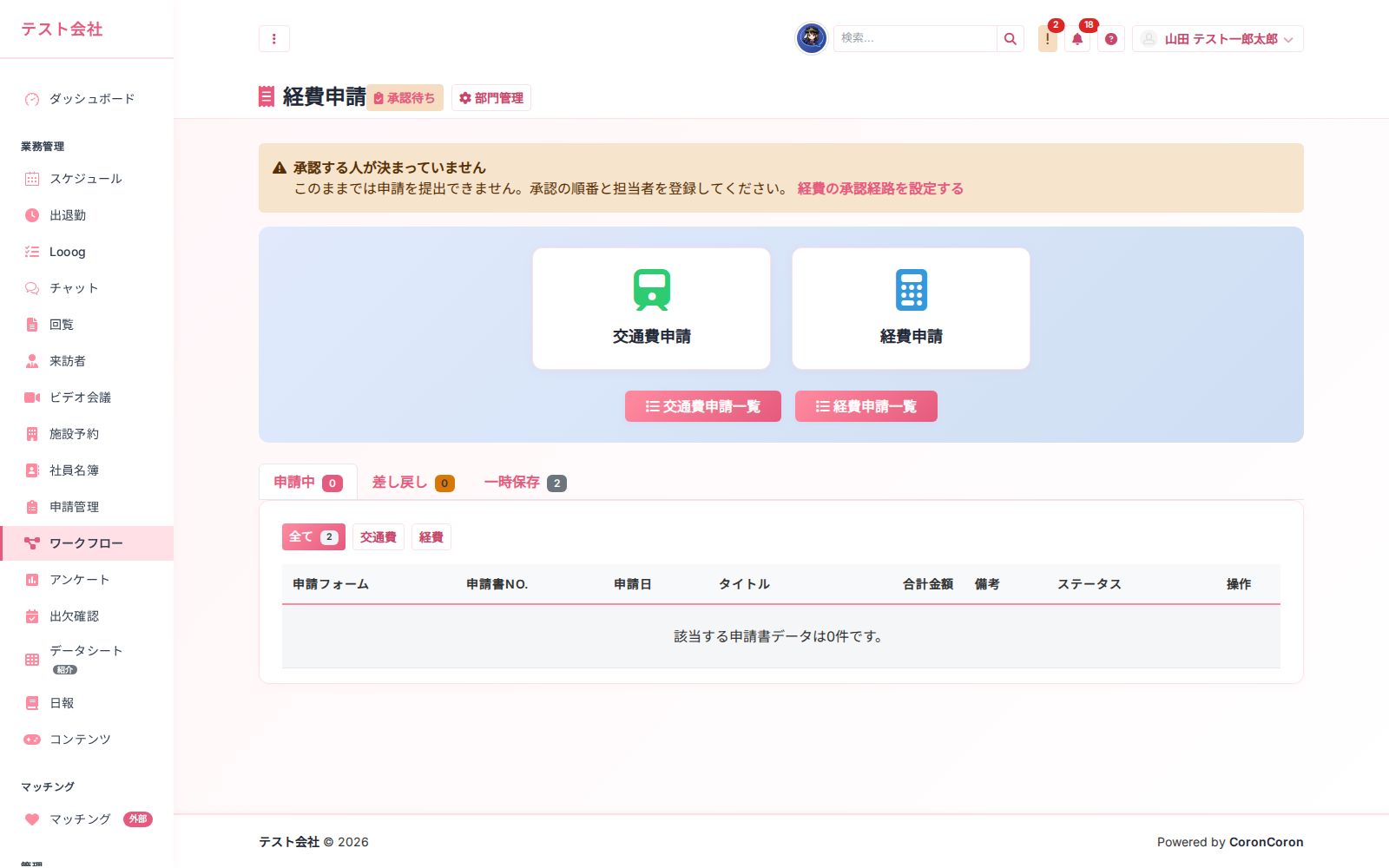Switch to the 申請中 tab
Viewport: 1389px width, 868px height.
(308, 483)
